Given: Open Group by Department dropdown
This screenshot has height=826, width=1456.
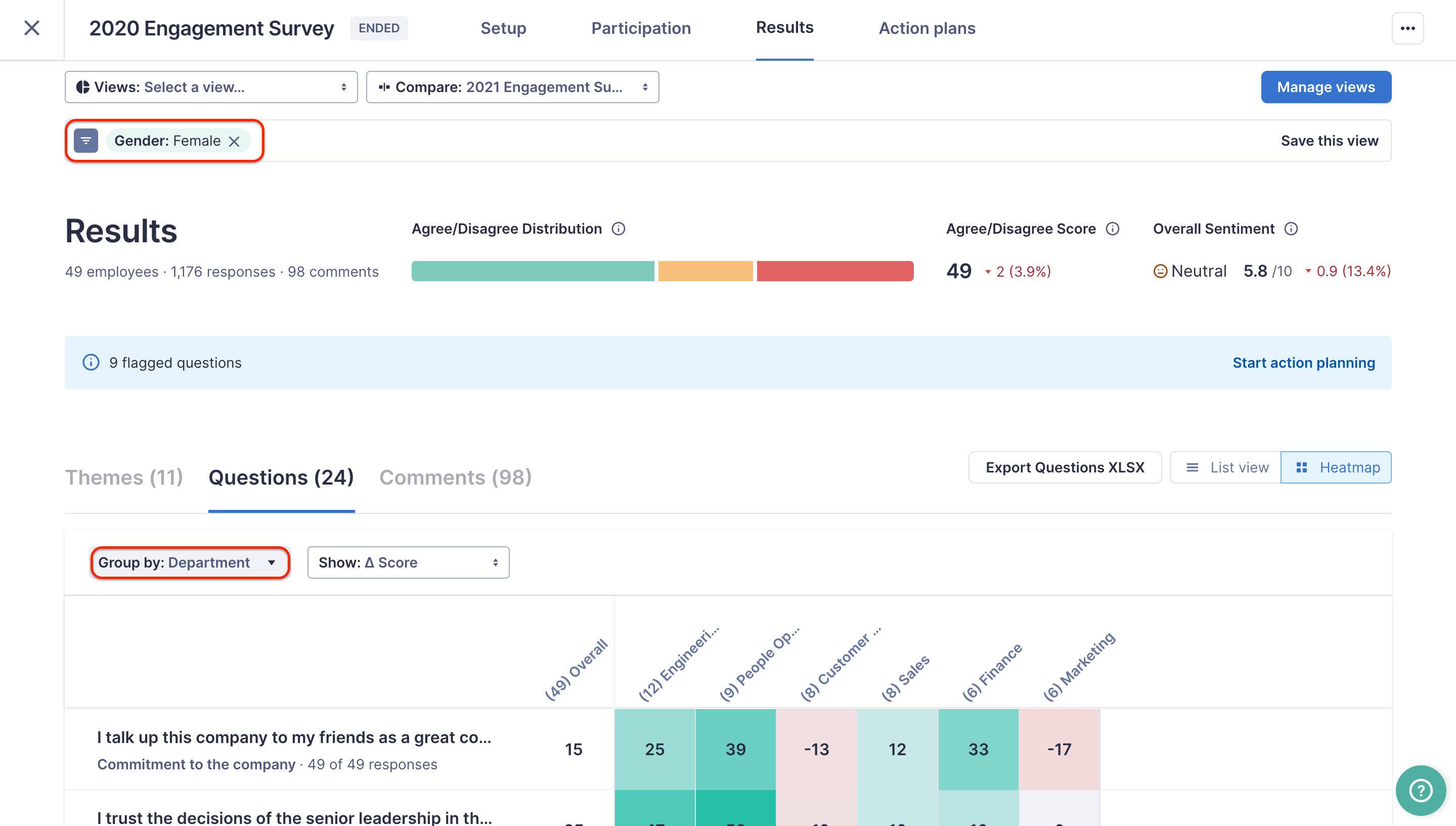Looking at the screenshot, I should point(190,562).
